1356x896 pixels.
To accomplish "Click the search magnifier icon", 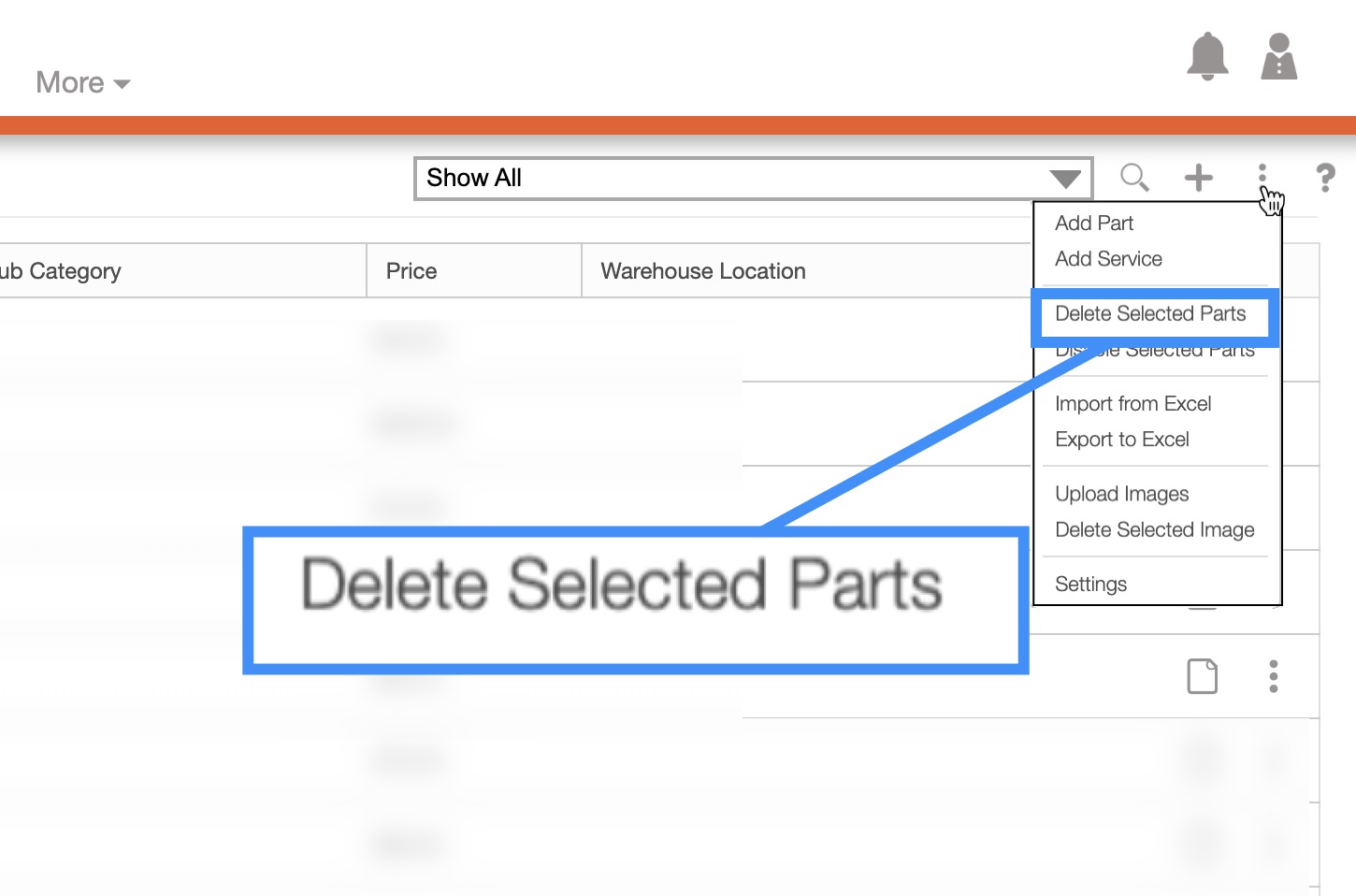I will 1134,177.
